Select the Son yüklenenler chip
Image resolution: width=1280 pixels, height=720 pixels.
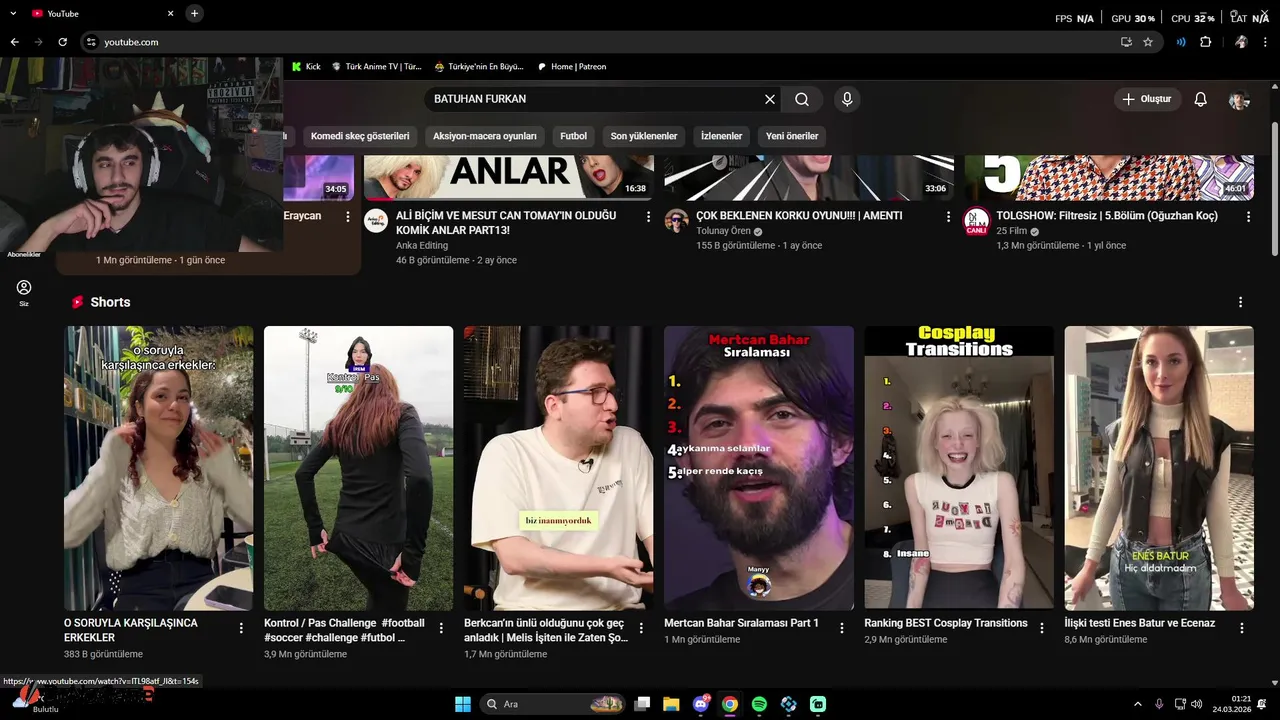click(x=644, y=136)
